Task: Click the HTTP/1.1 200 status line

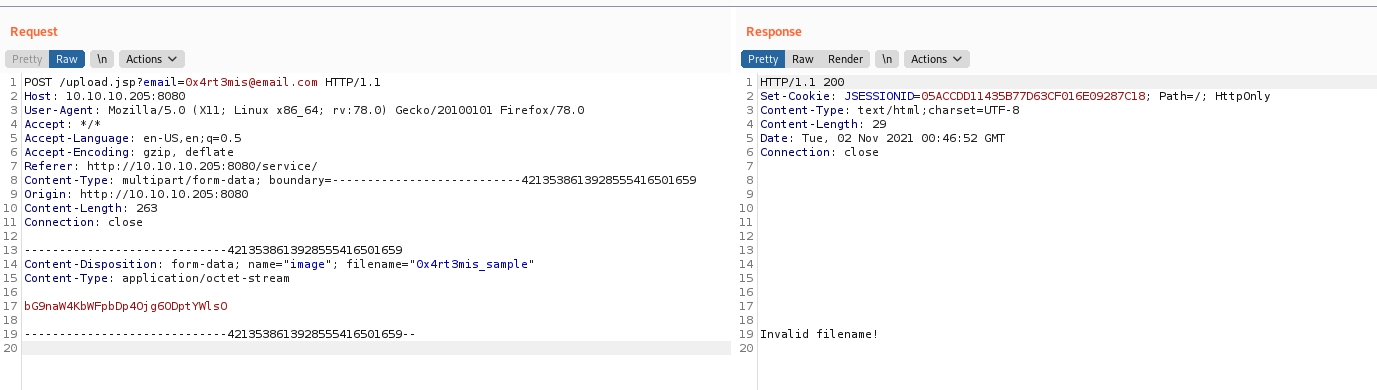Action: point(802,82)
